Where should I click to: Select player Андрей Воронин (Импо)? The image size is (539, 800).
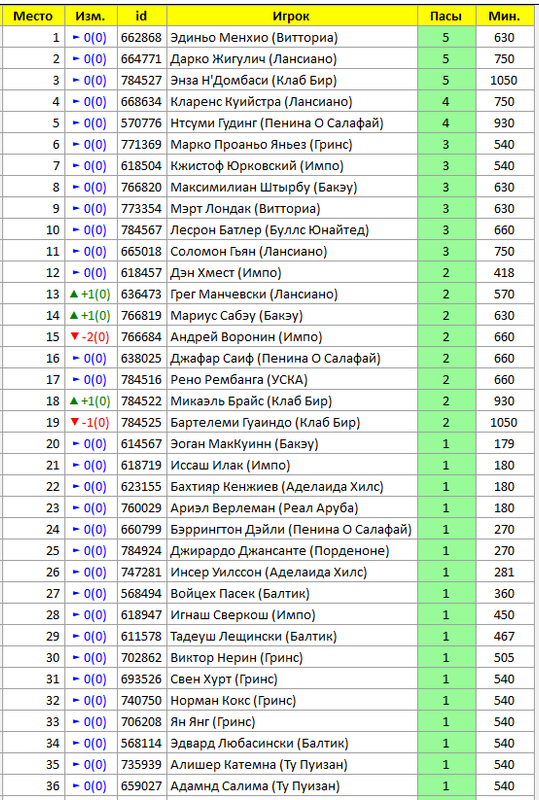pos(246,337)
